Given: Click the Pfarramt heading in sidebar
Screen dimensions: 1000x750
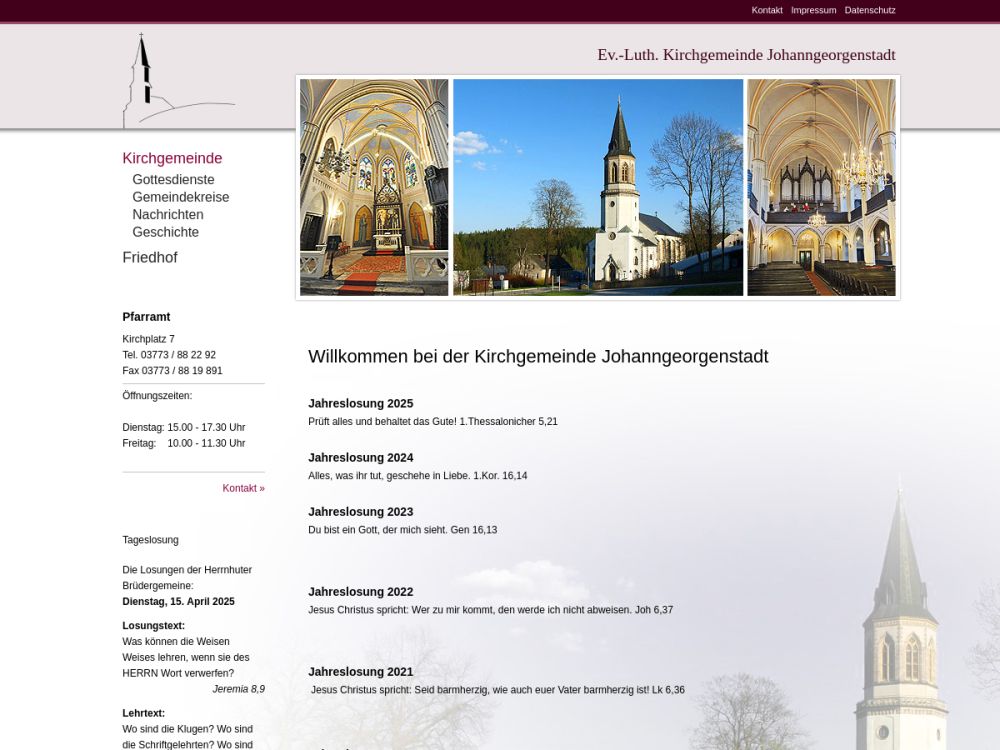Looking at the screenshot, I should [146, 317].
